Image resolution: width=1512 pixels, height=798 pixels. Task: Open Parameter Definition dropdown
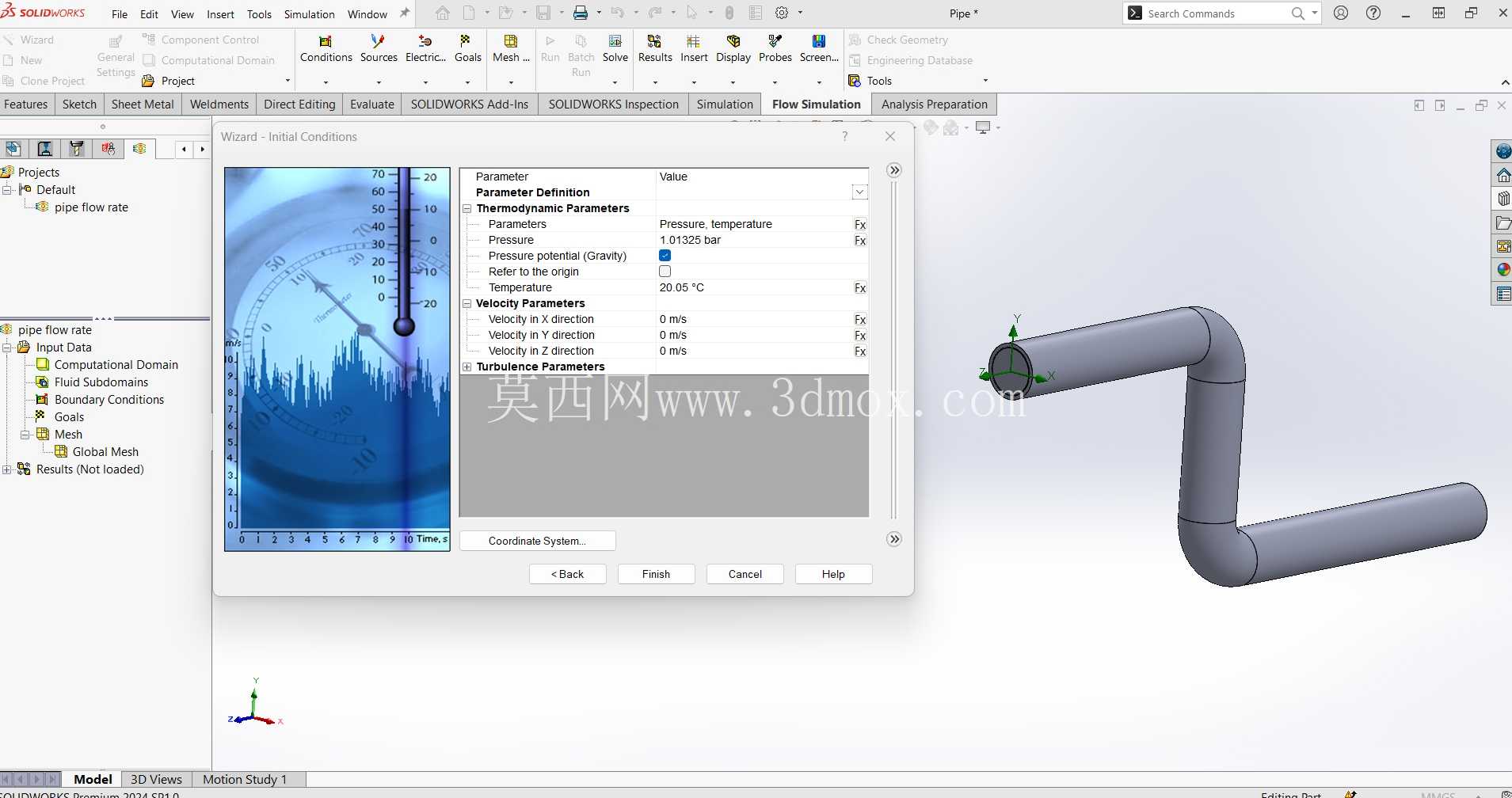pyautogui.click(x=859, y=192)
